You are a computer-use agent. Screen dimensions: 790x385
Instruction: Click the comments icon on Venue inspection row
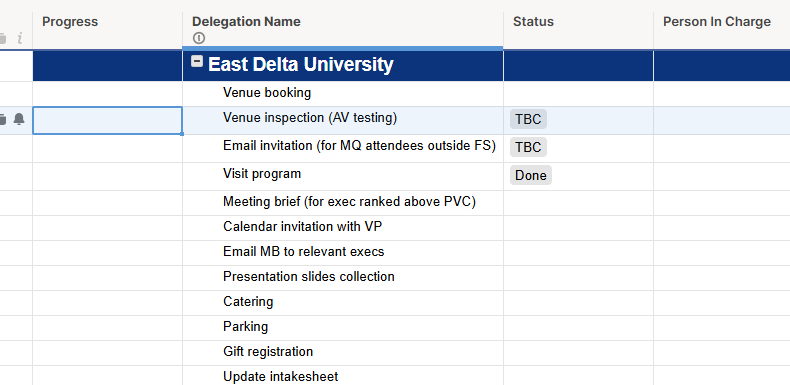2,119
